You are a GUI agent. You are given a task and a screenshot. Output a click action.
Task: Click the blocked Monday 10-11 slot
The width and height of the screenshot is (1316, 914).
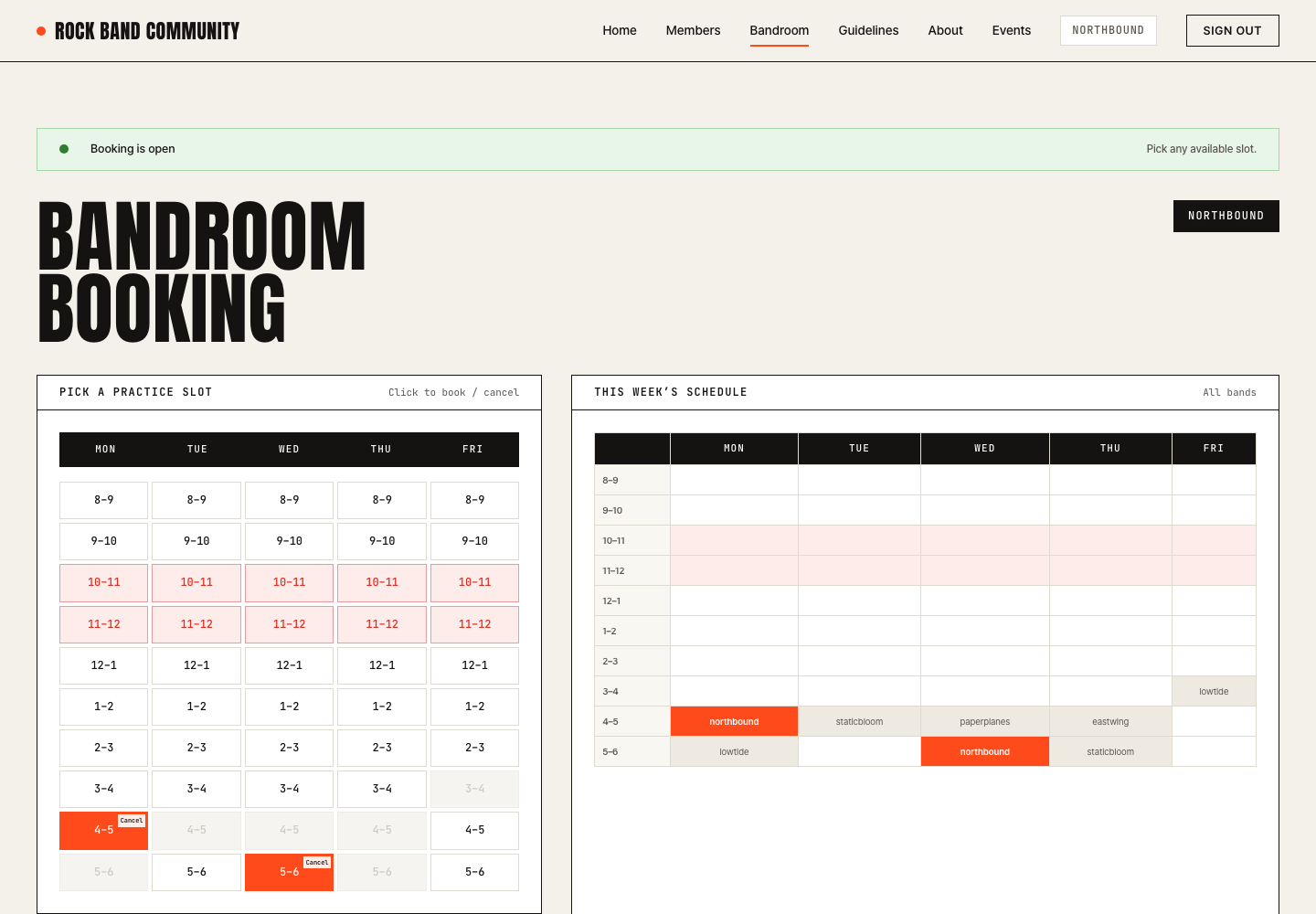(x=104, y=582)
